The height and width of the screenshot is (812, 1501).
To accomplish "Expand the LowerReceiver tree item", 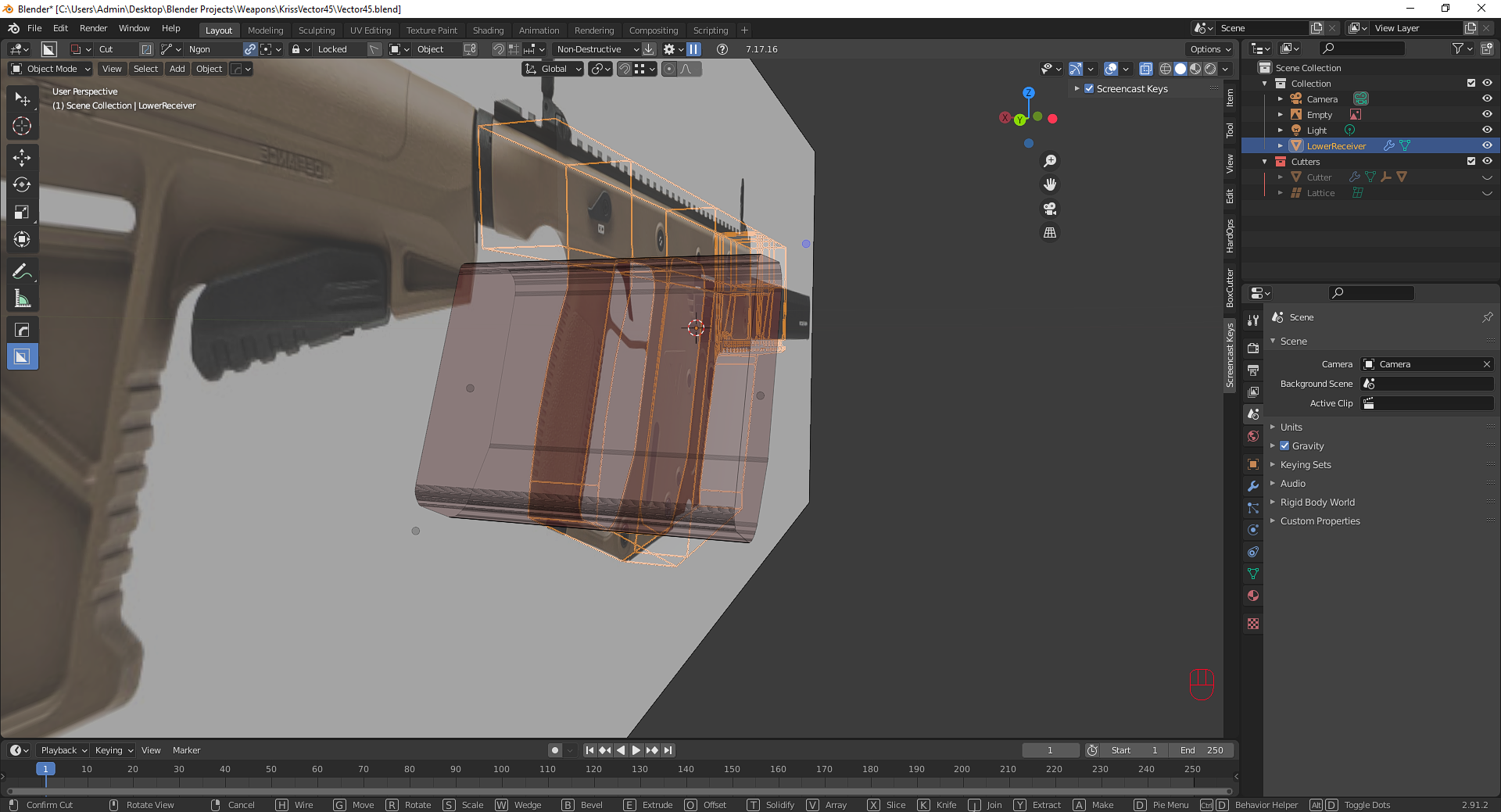I will tap(1280, 146).
